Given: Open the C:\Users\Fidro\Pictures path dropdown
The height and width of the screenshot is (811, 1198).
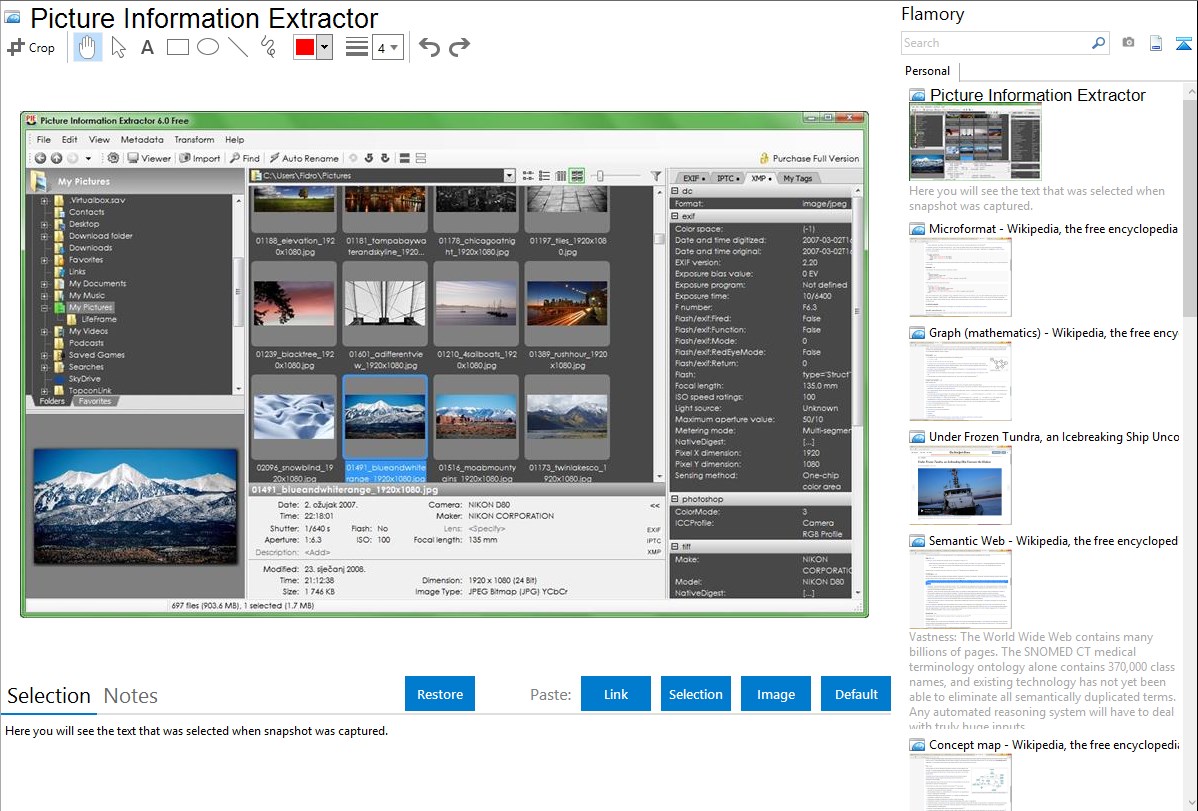Looking at the screenshot, I should tap(510, 176).
